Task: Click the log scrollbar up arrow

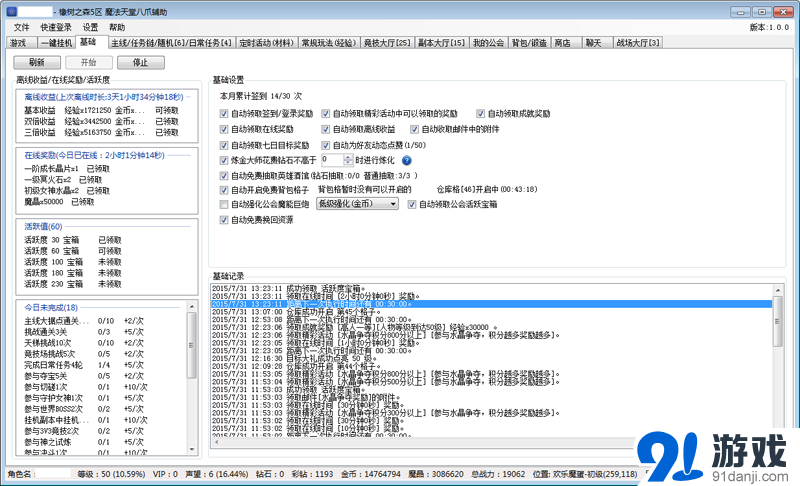Action: coord(778,290)
